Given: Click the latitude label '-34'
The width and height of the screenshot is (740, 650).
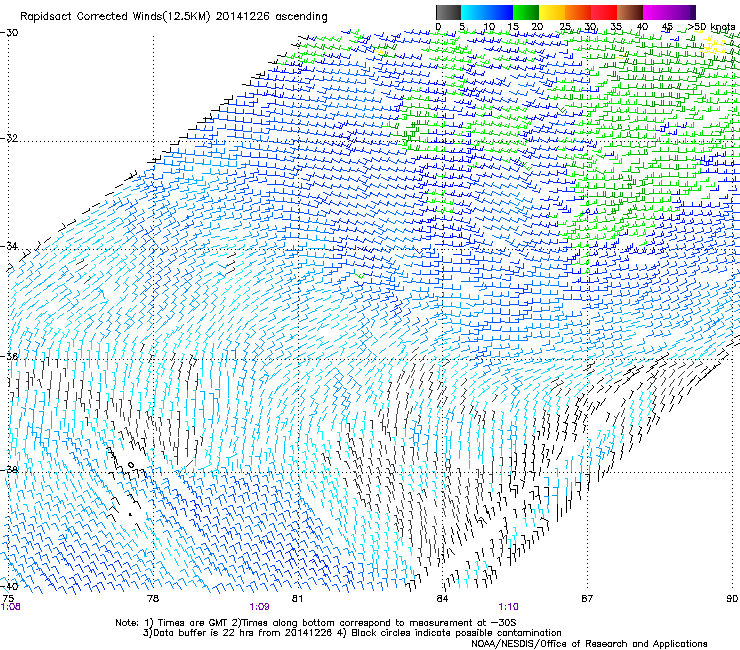Looking at the screenshot, I should (x=9, y=246).
